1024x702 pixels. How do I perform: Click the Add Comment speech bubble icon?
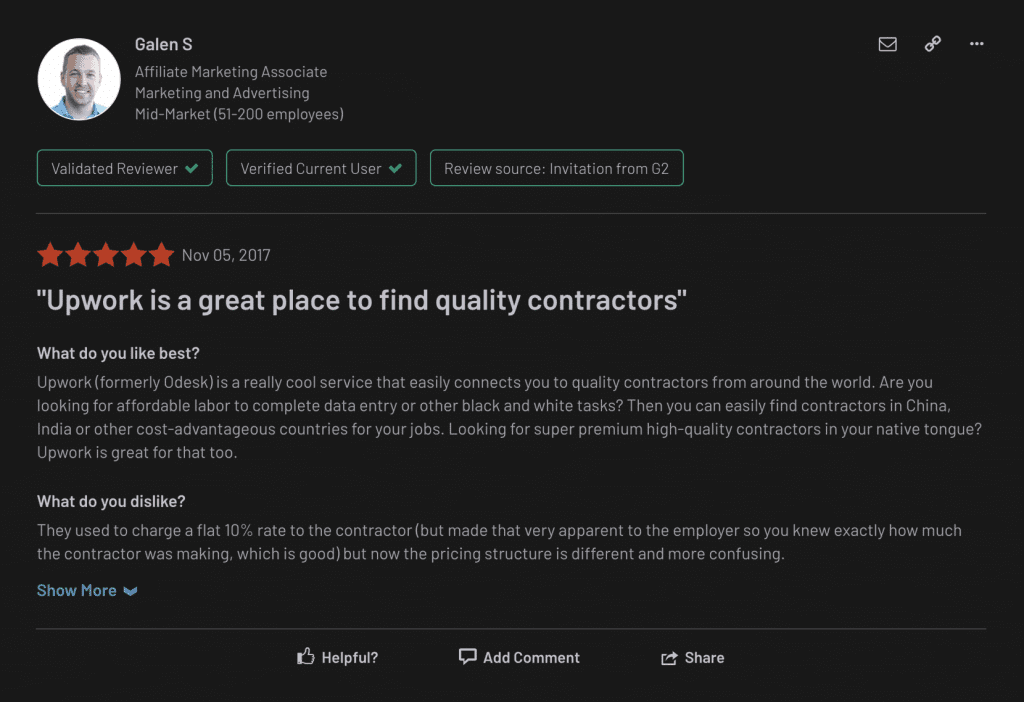point(467,656)
